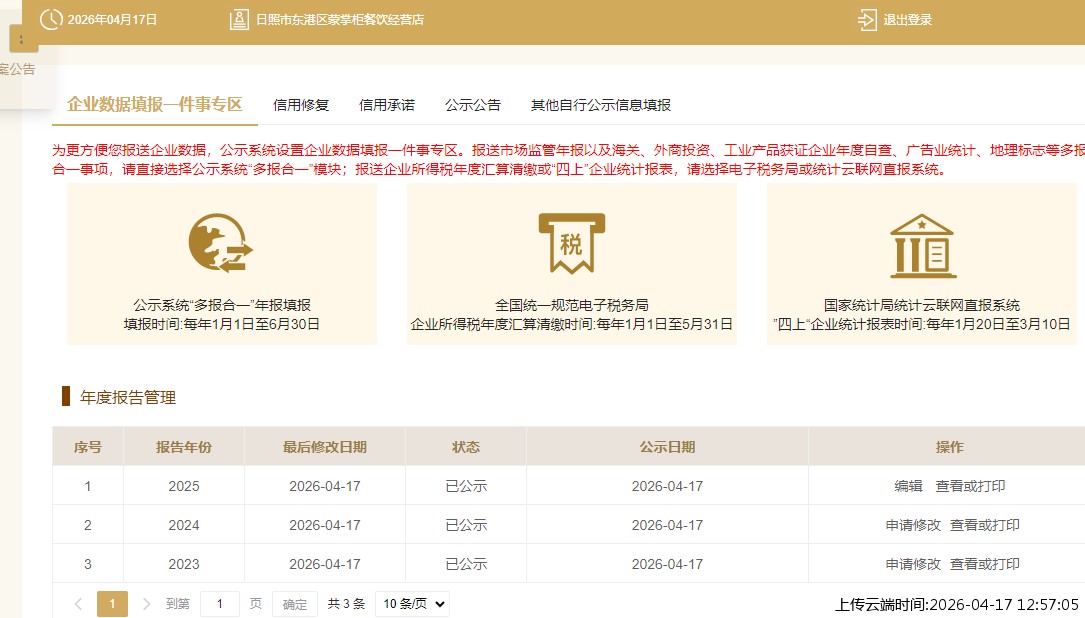This screenshot has width=1085, height=618.
Task: Open the 10 条/页 page size dropdown
Action: click(x=410, y=603)
